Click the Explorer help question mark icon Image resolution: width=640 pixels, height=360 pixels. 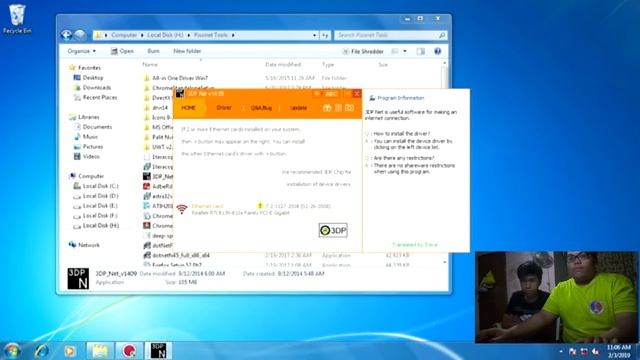coord(438,51)
